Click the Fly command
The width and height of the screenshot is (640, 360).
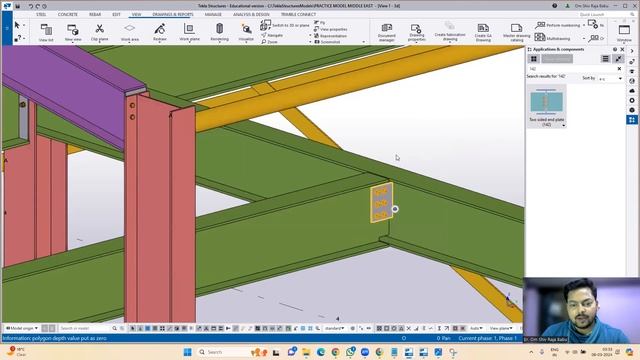[x=320, y=23]
